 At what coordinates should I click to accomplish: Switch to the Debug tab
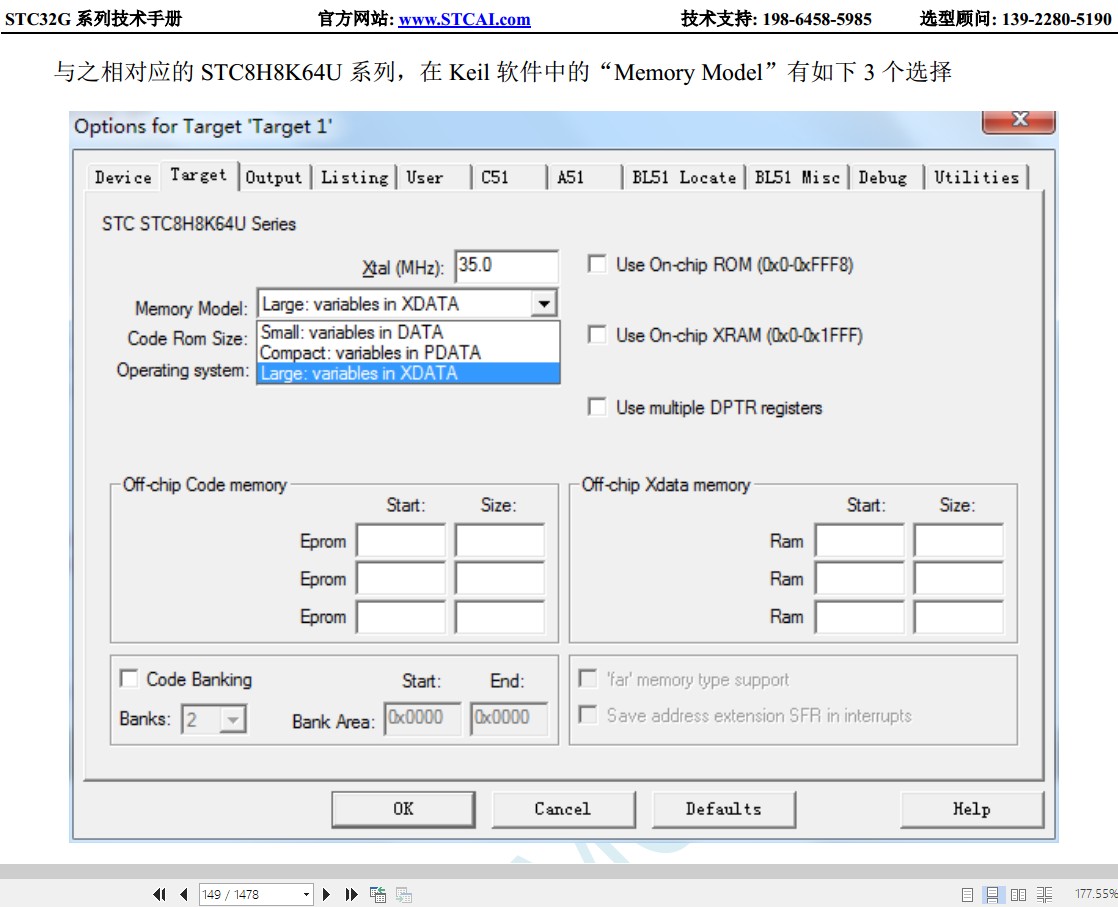(x=883, y=178)
